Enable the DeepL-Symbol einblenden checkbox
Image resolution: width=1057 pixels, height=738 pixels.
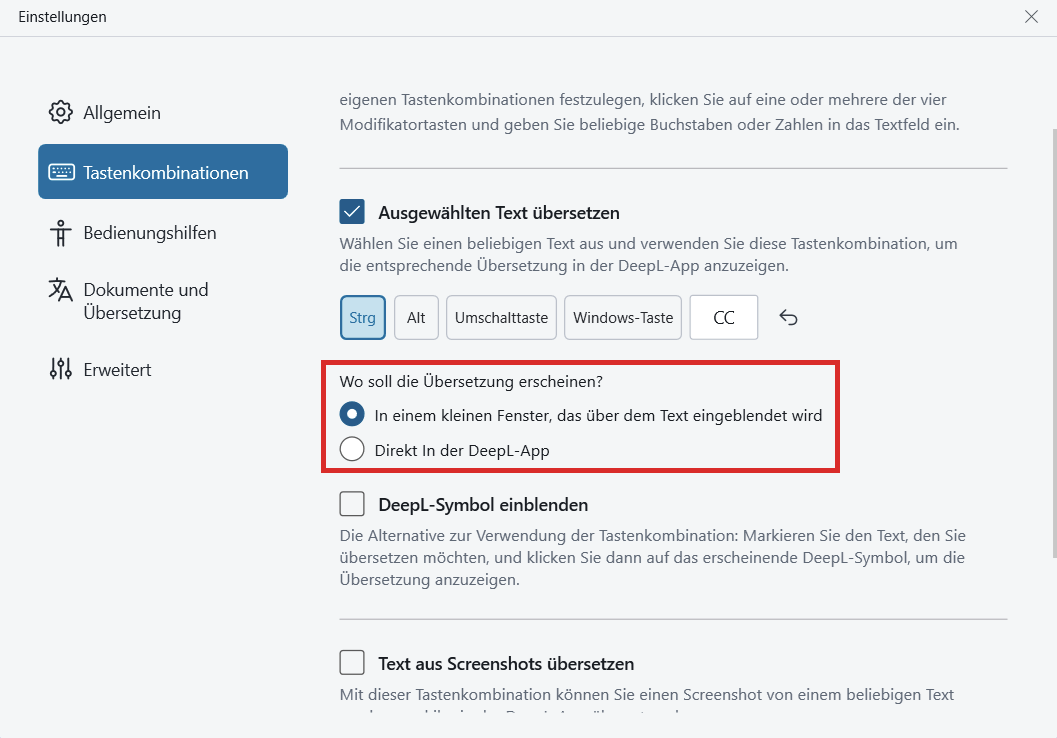[352, 504]
